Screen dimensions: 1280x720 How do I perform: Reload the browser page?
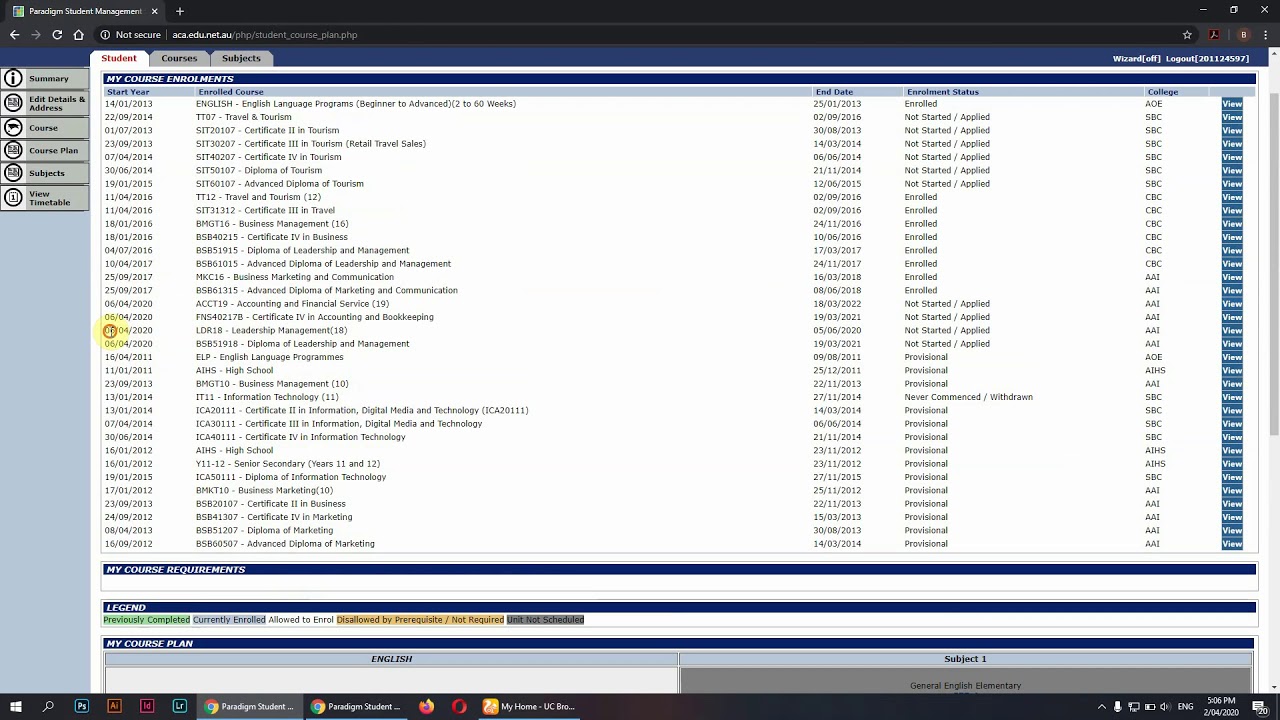click(57, 35)
